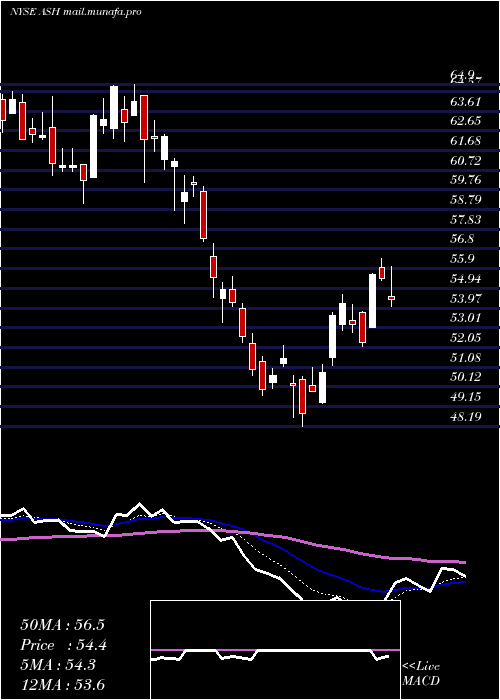The height and width of the screenshot is (700, 500).
Task: Click the 57.83 price axis label
Action: [x=466, y=219]
